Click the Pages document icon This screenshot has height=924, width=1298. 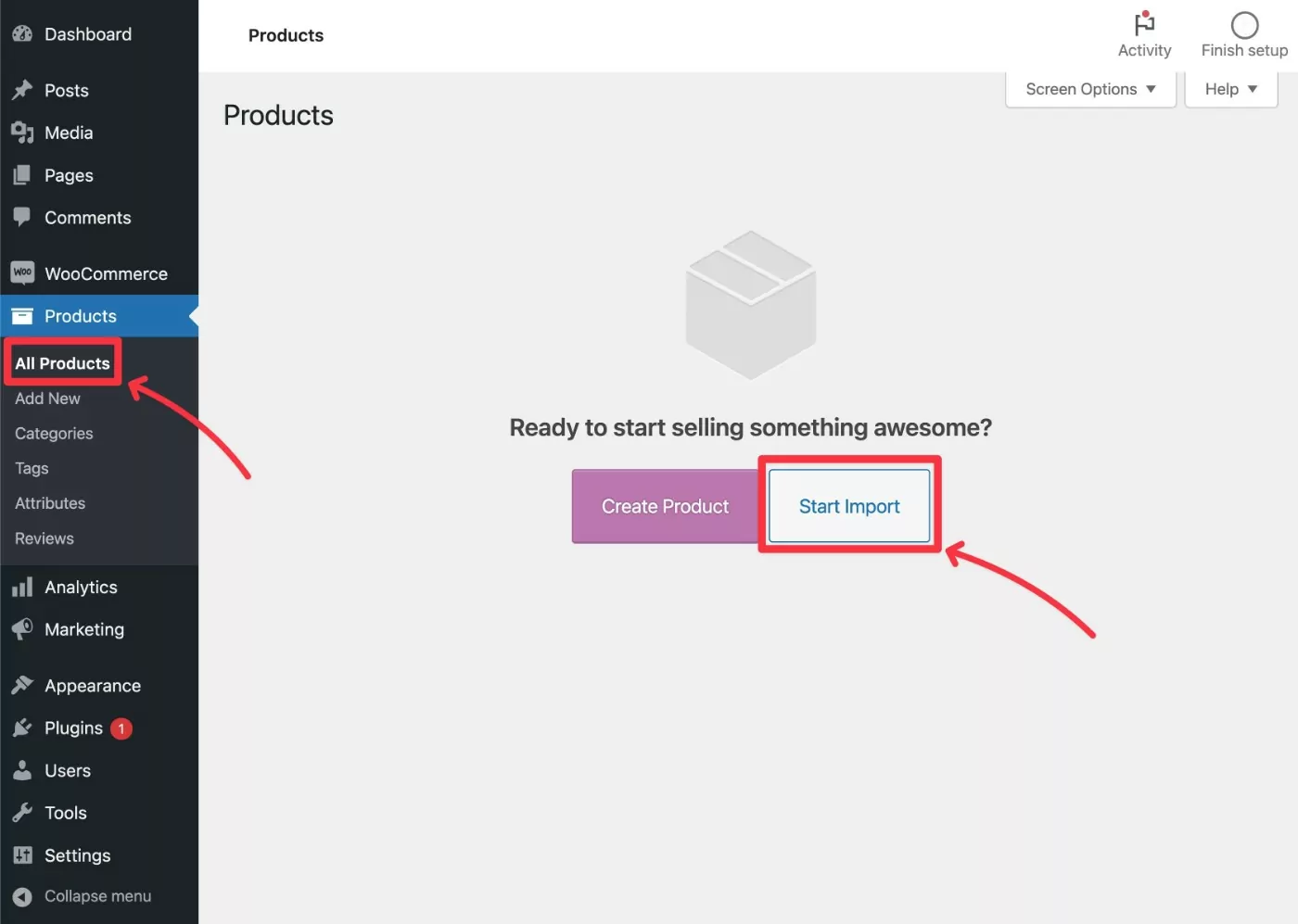22,175
